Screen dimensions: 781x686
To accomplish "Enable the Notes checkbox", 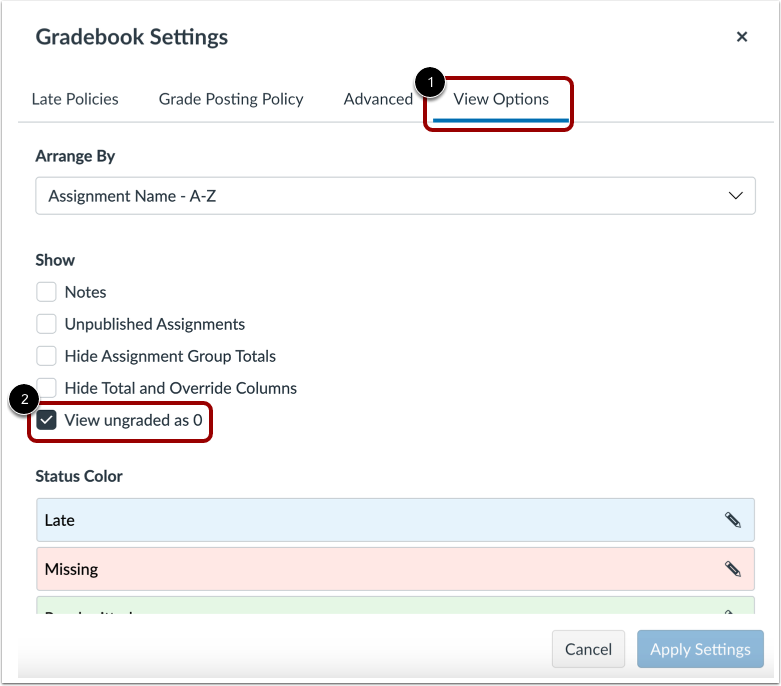I will pos(46,292).
